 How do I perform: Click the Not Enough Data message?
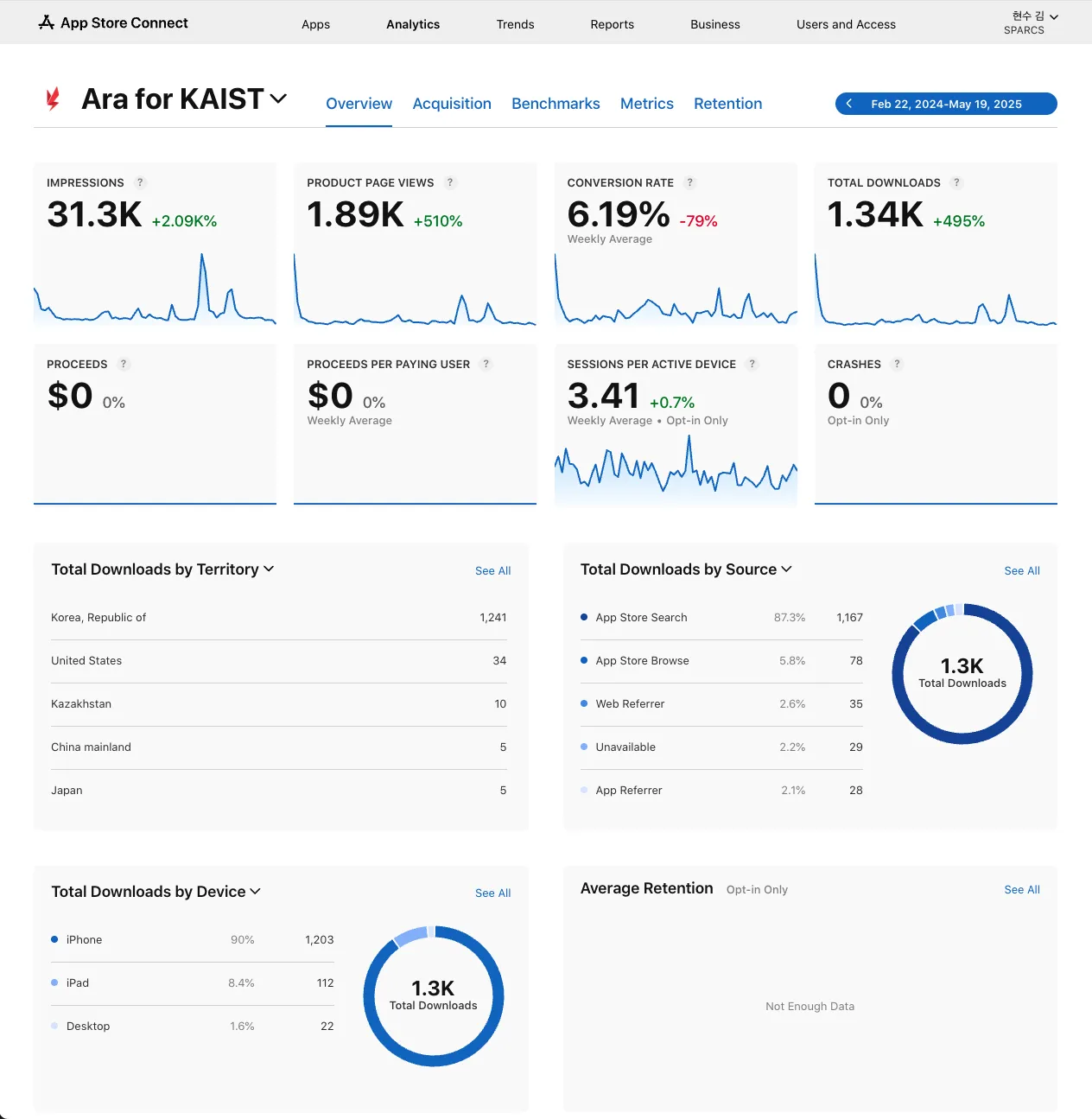[809, 1006]
